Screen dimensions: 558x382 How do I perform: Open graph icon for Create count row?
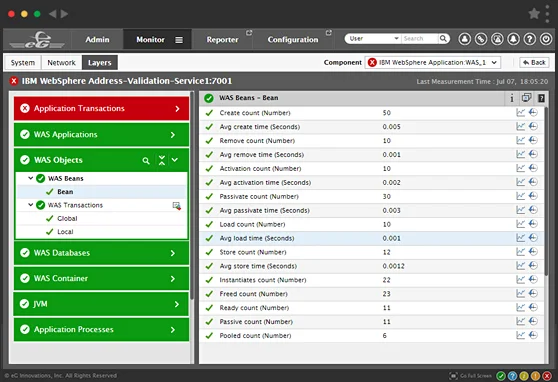pos(520,113)
